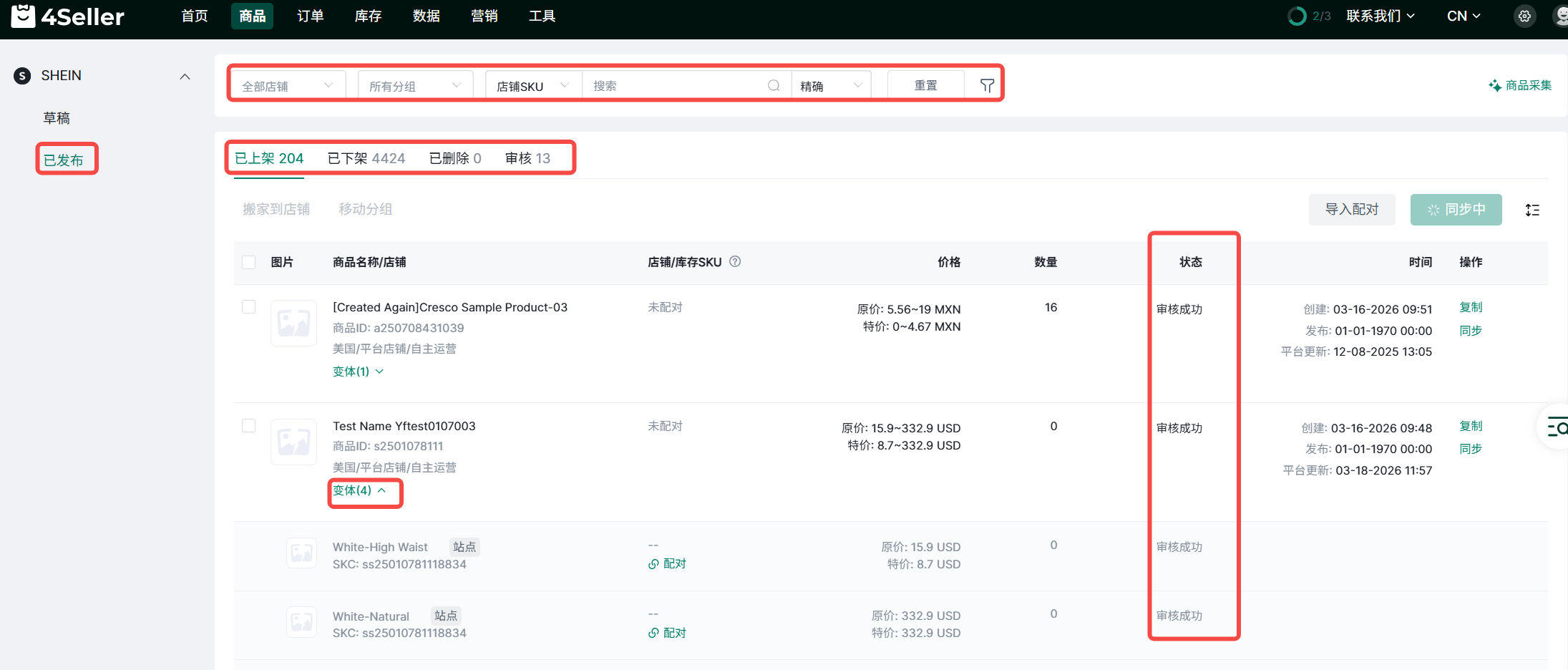The height and width of the screenshot is (670, 1568).
Task: Check the Cresco Sample Product-03 row checkbox
Action: click(x=249, y=307)
